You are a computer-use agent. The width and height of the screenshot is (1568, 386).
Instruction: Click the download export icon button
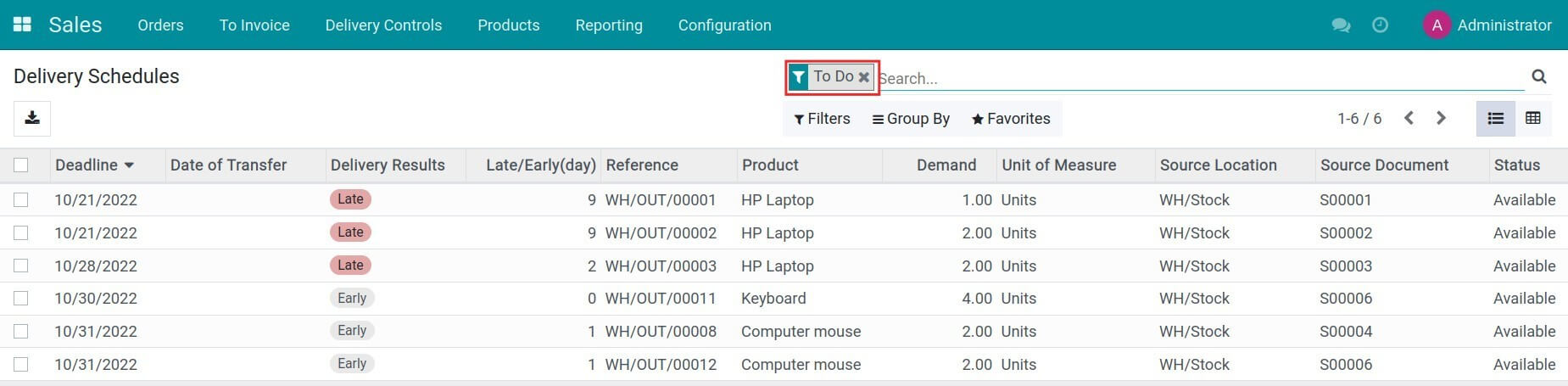[x=32, y=118]
